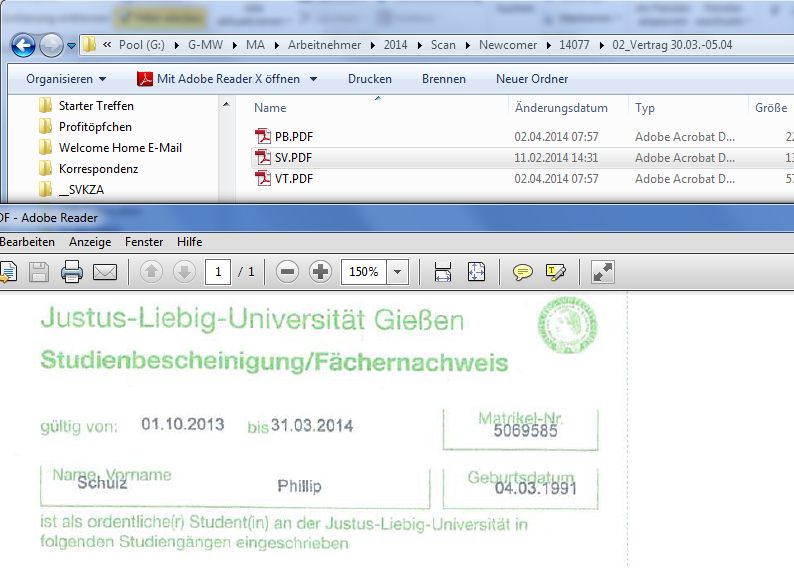Click the email envelope icon in toolbar
This screenshot has height=568, width=794.
click(x=105, y=272)
